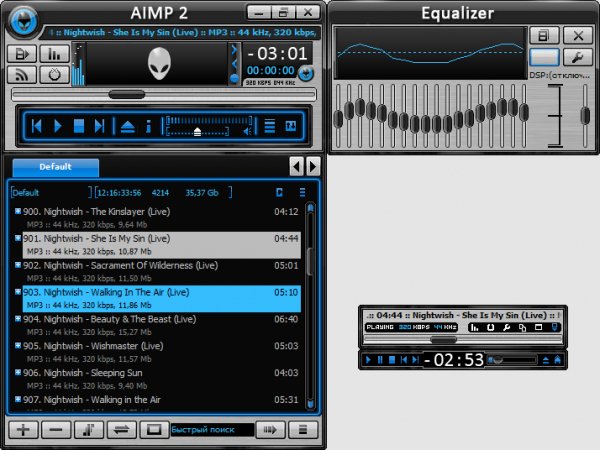The width and height of the screenshot is (600, 450).
Task: Select the Default playlist tab
Action: point(55,167)
